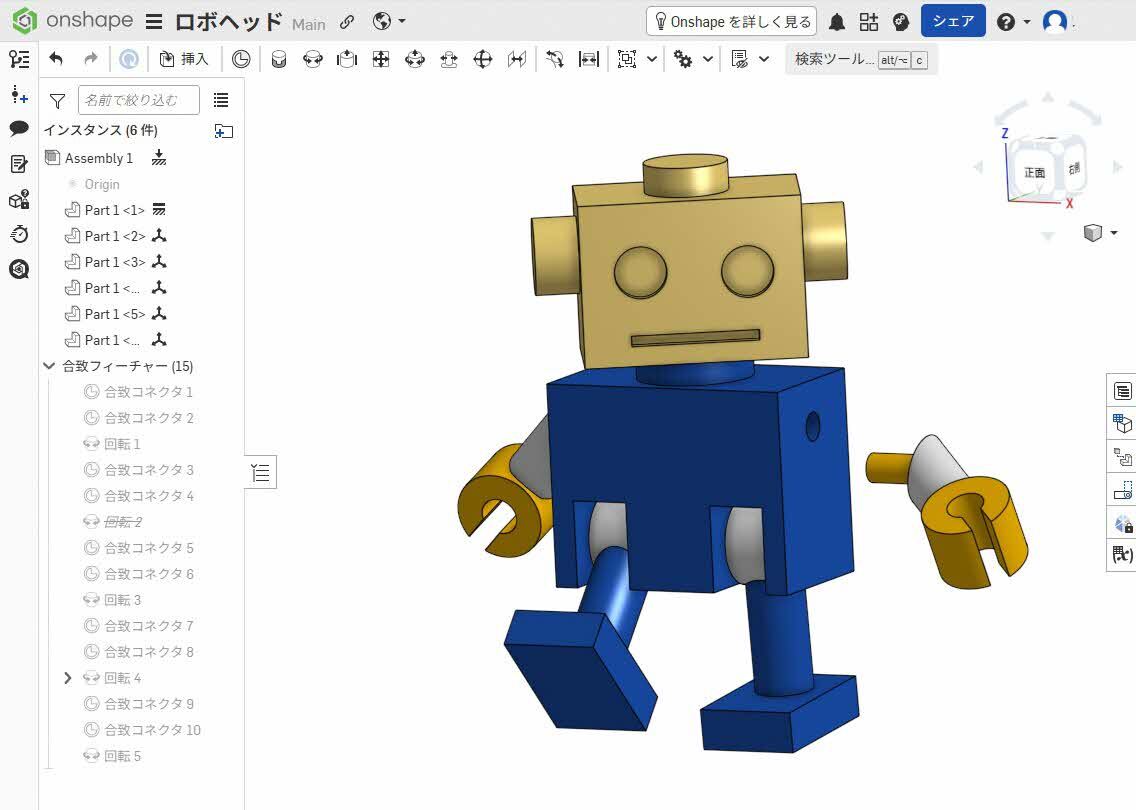Screen dimensions: 1136x810
Task: Click the filter funnel icon
Action: (57, 100)
